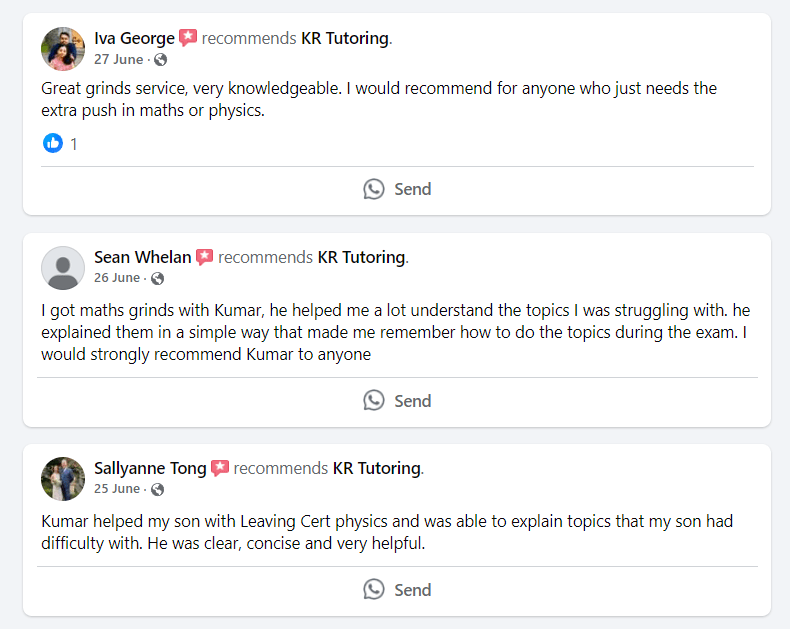The height and width of the screenshot is (629, 790).
Task: Click globe privacy icon on 25 June post
Action: [x=157, y=489]
